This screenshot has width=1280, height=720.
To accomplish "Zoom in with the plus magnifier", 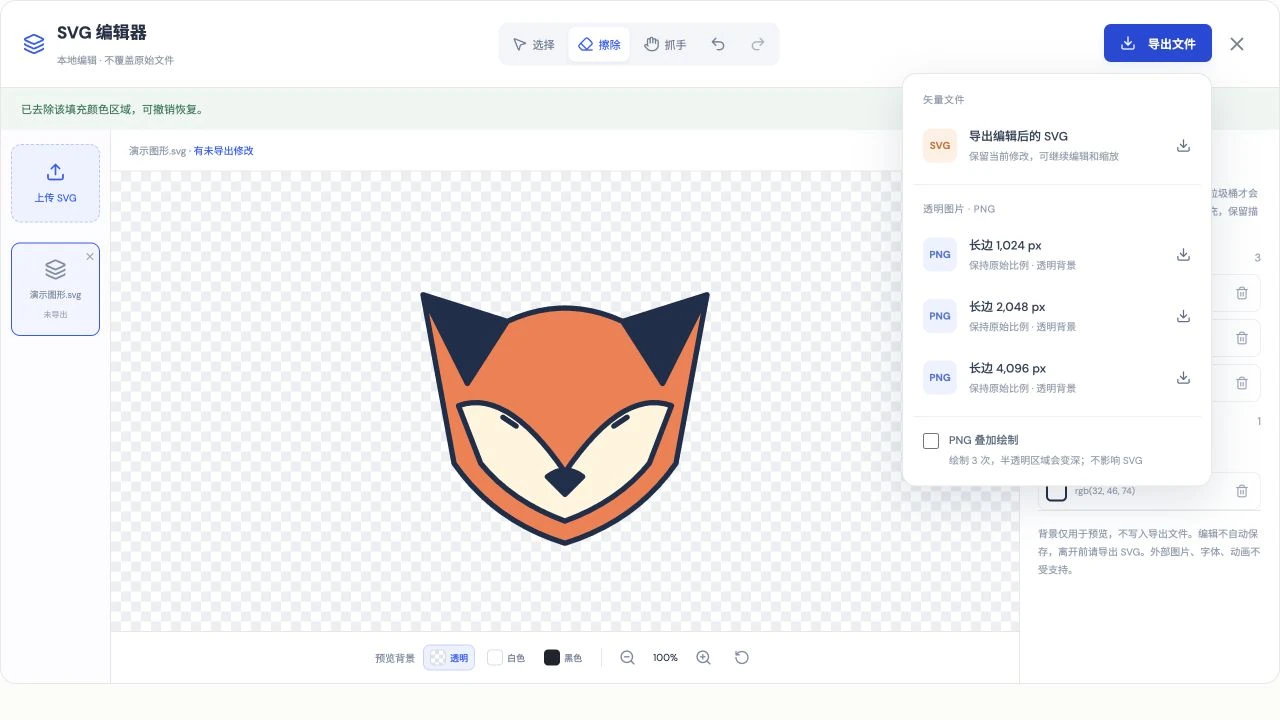I will tap(703, 658).
